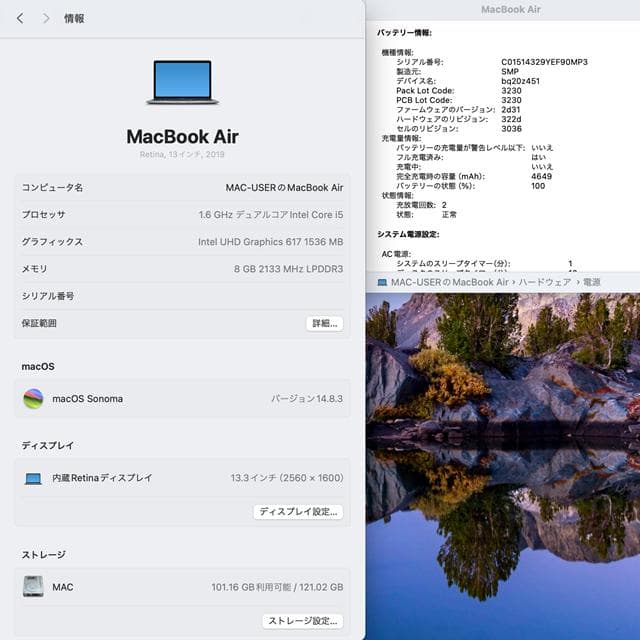Click battery serial C01514329YEF90MP3

544,62
